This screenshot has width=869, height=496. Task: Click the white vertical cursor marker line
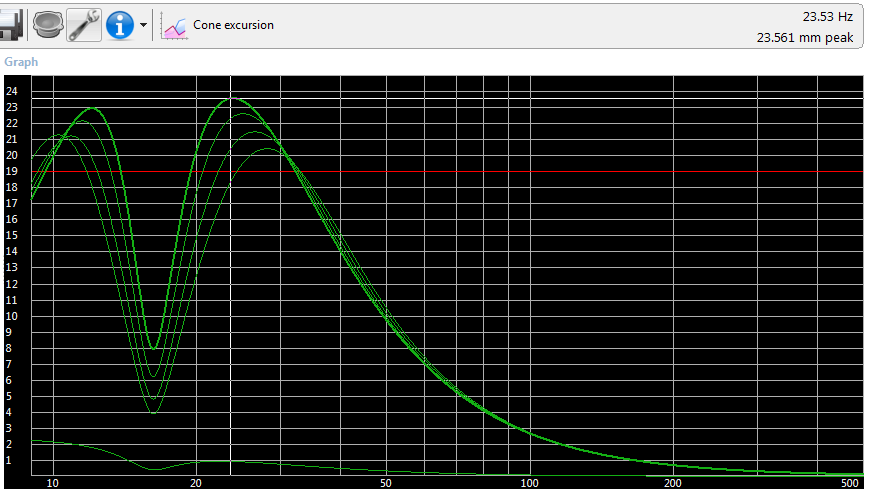[x=231, y=275]
